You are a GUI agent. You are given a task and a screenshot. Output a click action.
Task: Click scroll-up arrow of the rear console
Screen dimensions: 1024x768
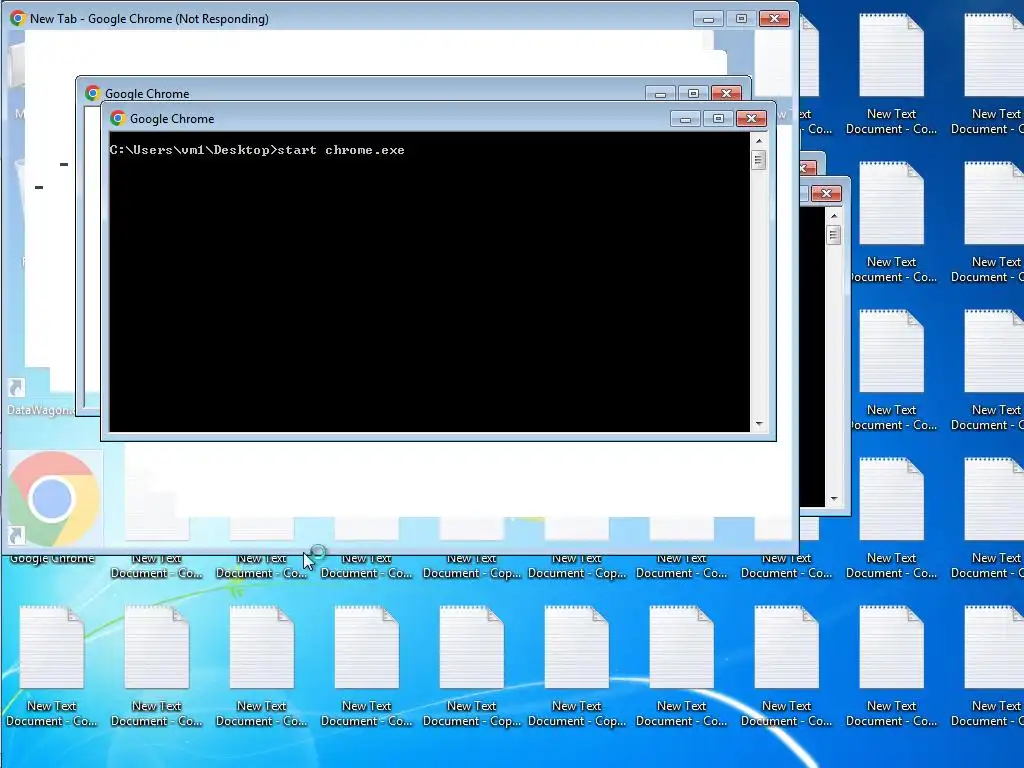click(x=833, y=216)
